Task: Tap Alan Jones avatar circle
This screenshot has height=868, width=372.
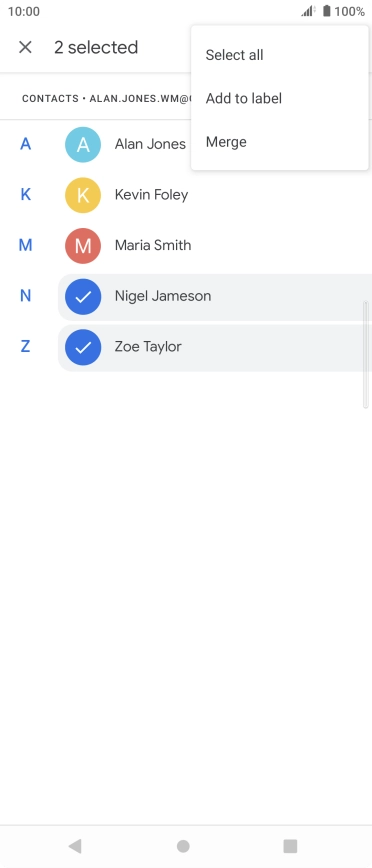Action: pyautogui.click(x=83, y=144)
